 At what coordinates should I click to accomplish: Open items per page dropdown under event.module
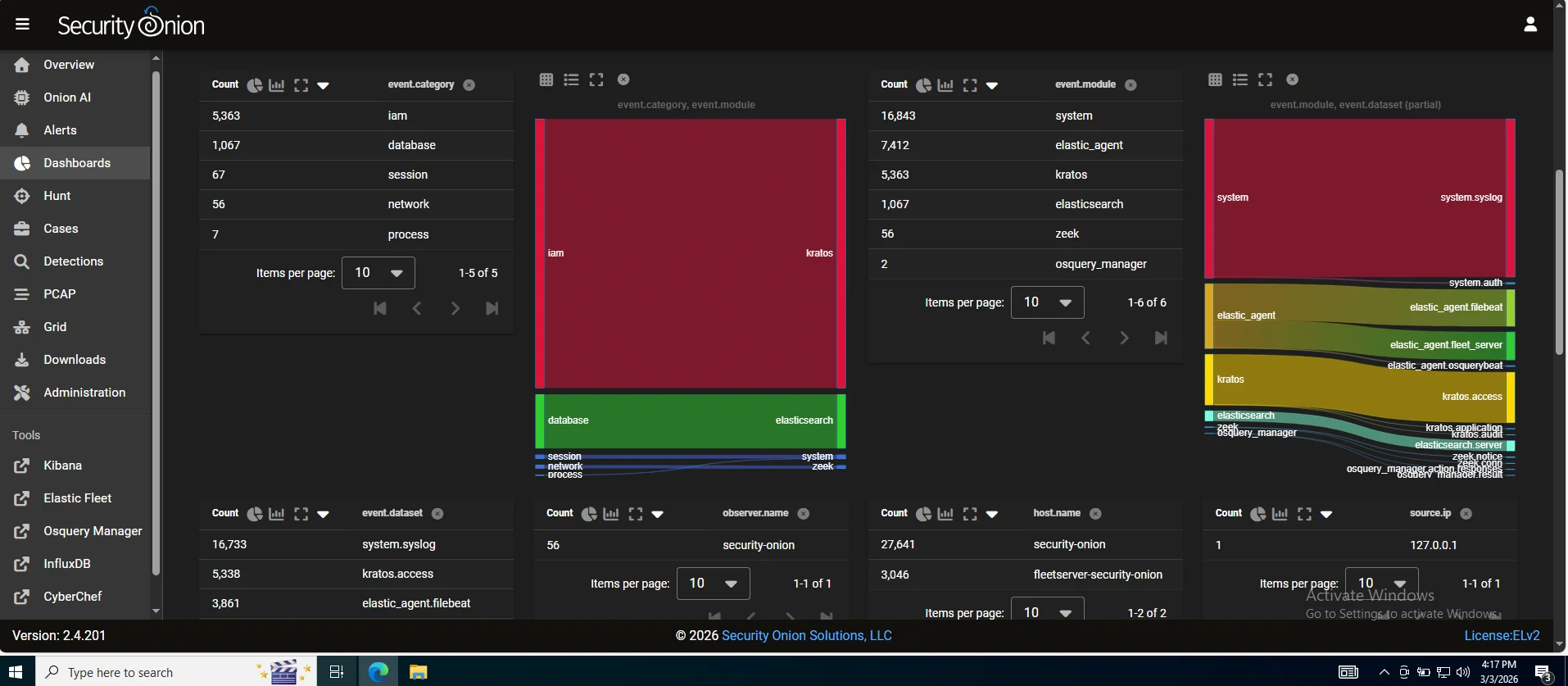pos(1047,302)
